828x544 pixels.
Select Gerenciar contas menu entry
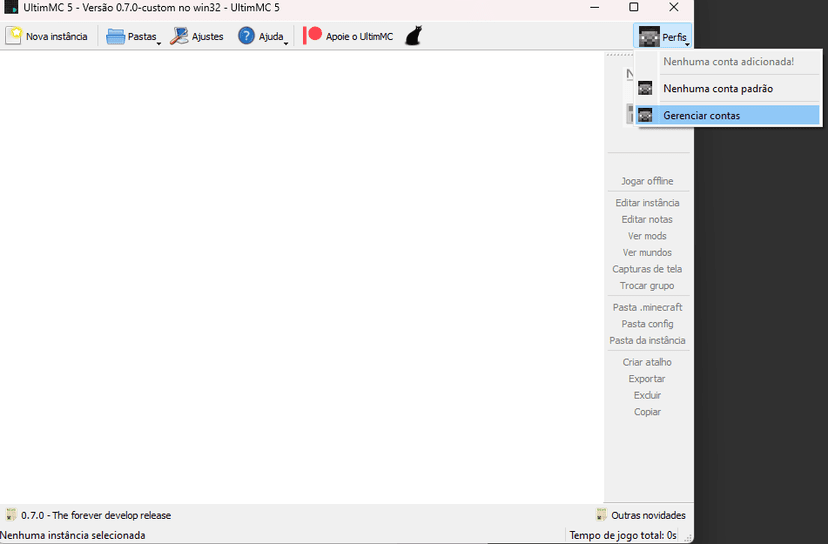(701, 116)
